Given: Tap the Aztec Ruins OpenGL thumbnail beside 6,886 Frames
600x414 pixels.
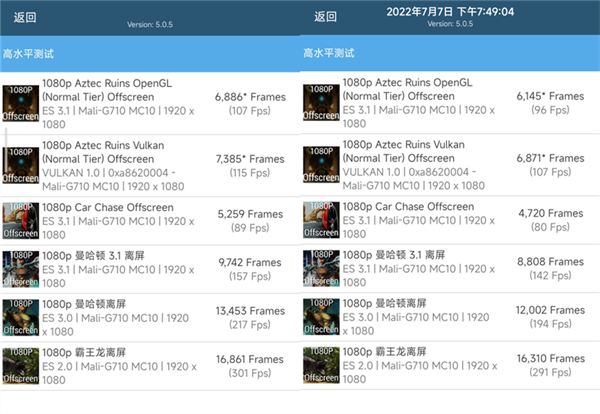Looking at the screenshot, I should [20, 103].
